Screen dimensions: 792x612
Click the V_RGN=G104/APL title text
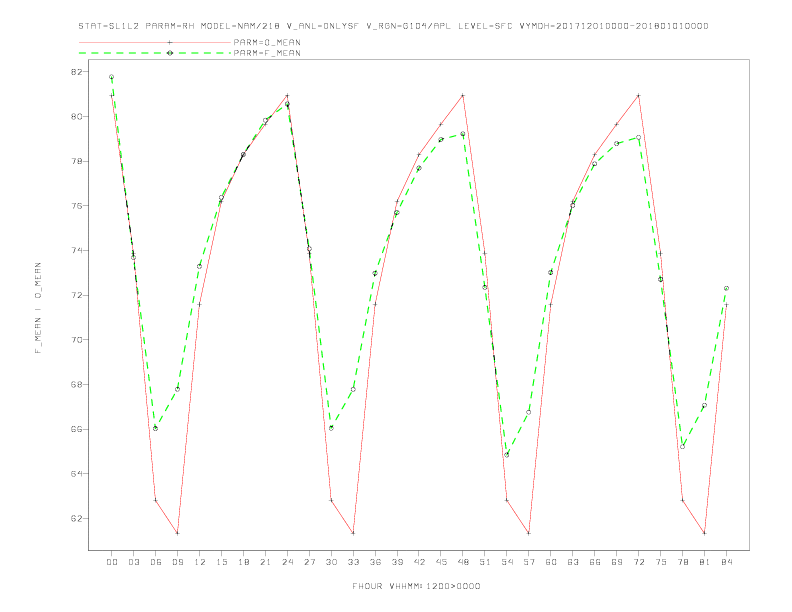[409, 26]
